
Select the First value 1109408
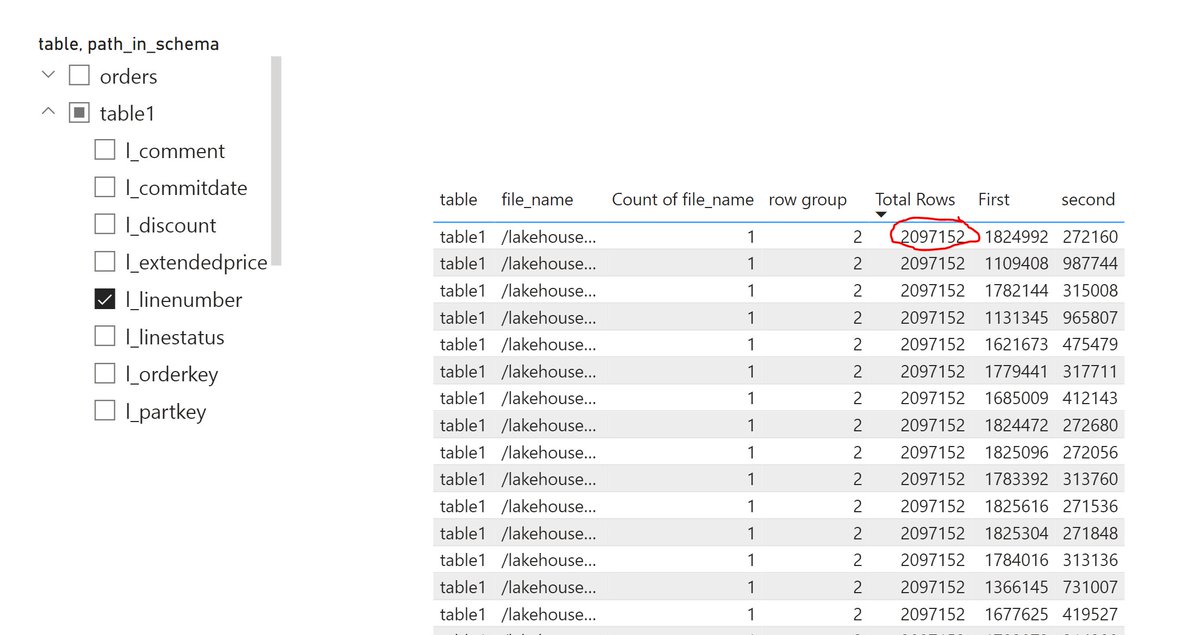(1016, 264)
